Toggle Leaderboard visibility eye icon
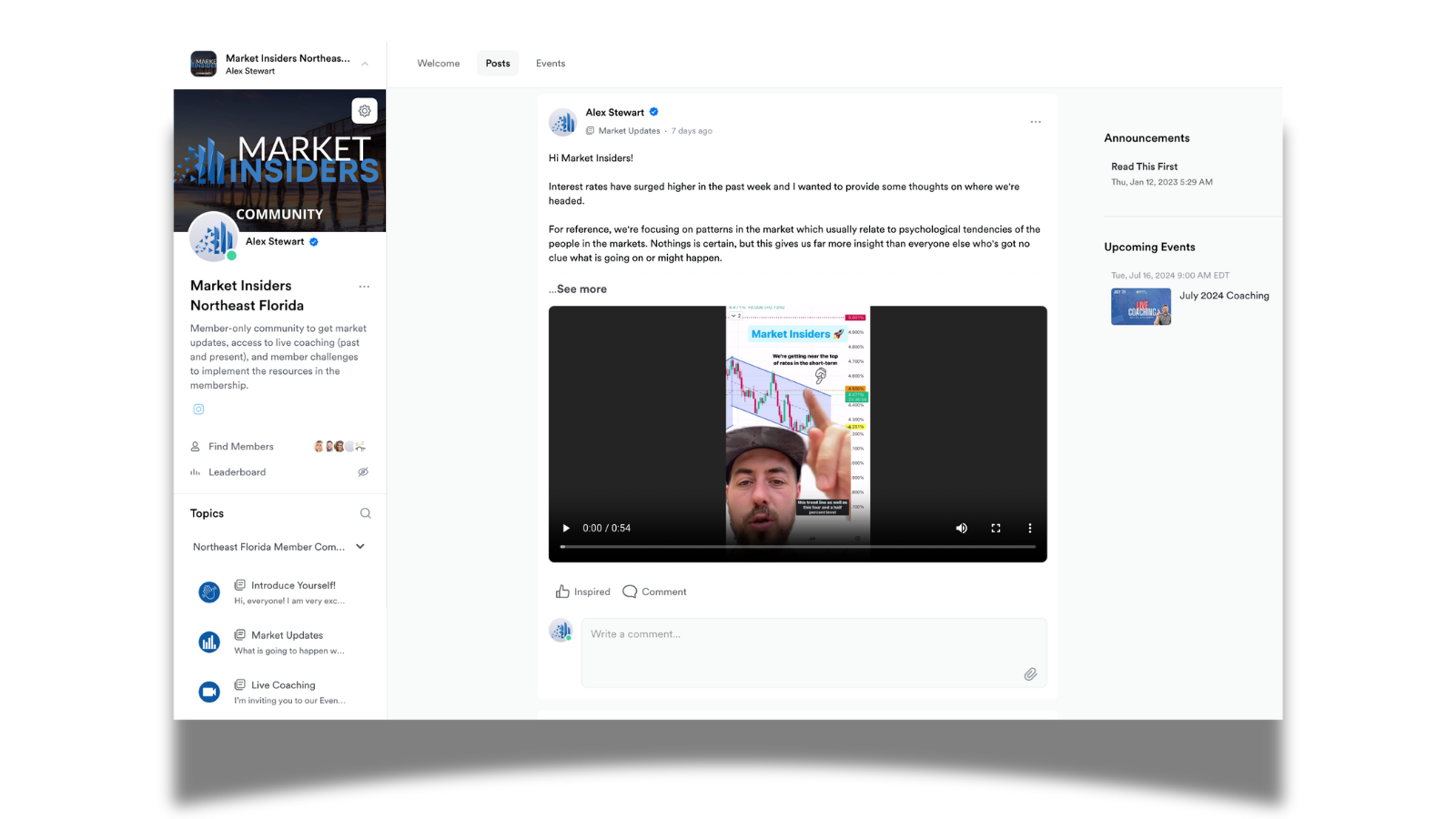This screenshot has width=1456, height=819. point(363,472)
